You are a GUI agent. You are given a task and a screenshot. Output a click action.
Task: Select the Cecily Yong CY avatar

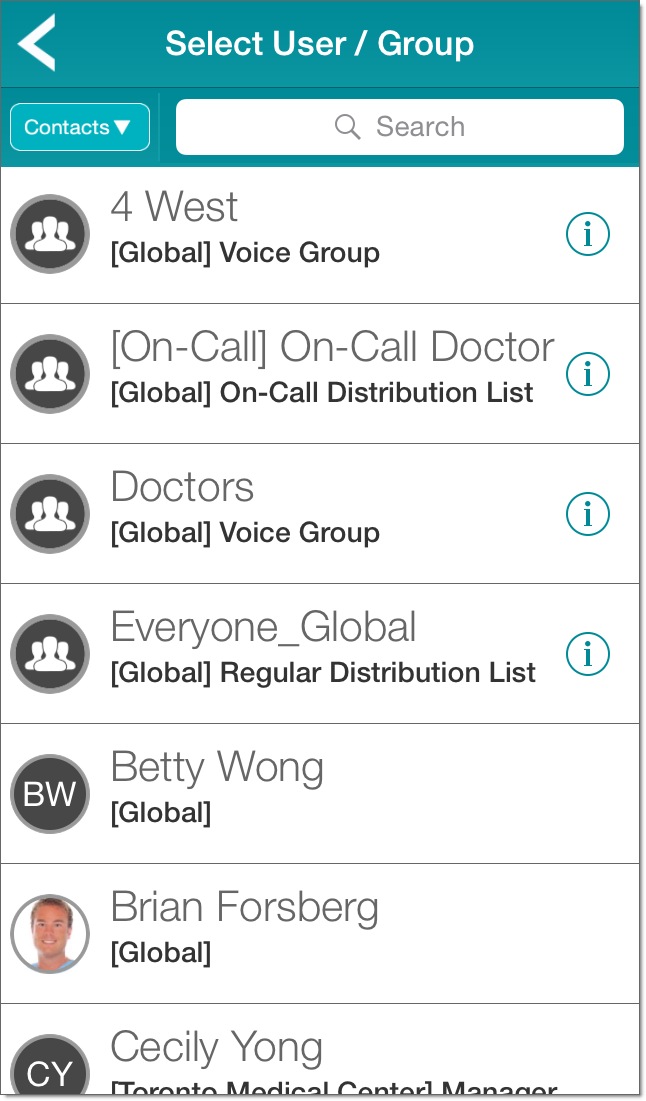pyautogui.click(x=50, y=1070)
